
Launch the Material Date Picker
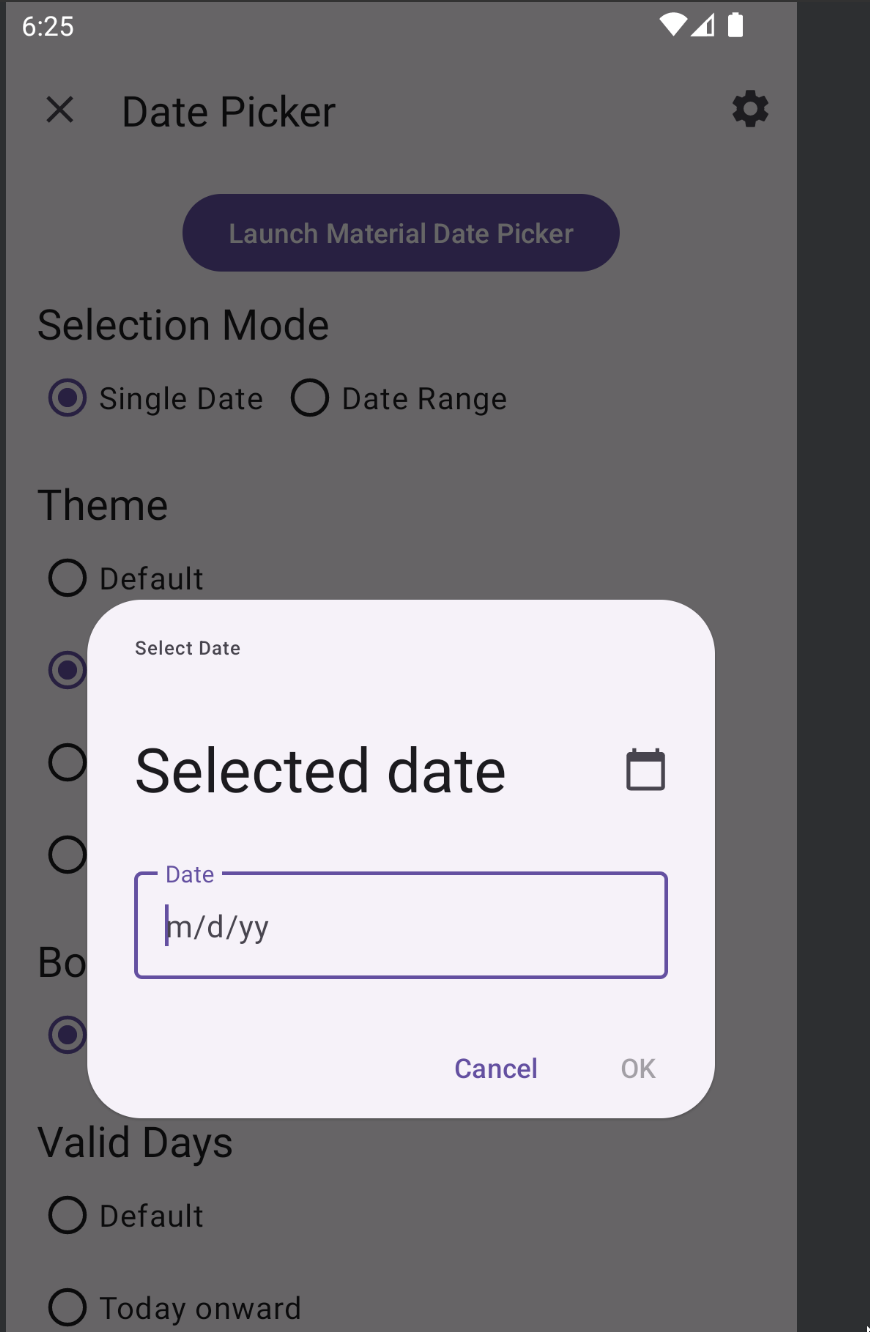pos(400,233)
